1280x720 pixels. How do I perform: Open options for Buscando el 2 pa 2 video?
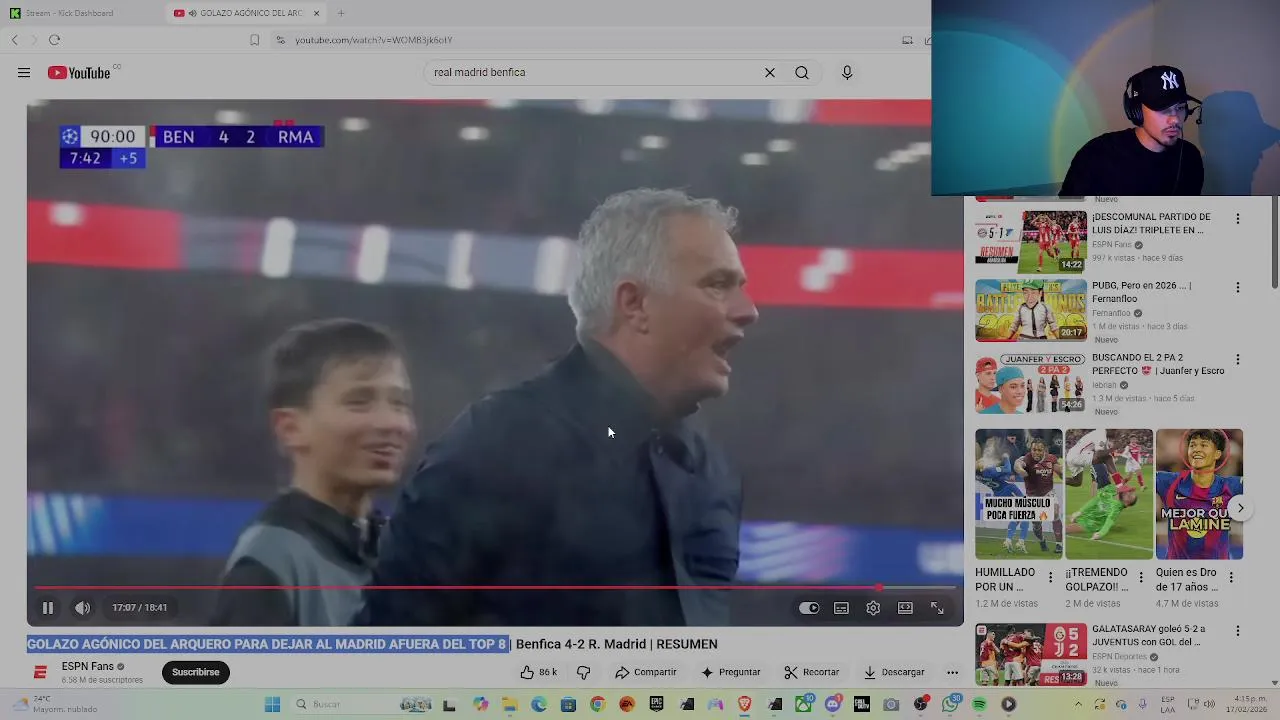[1237, 359]
